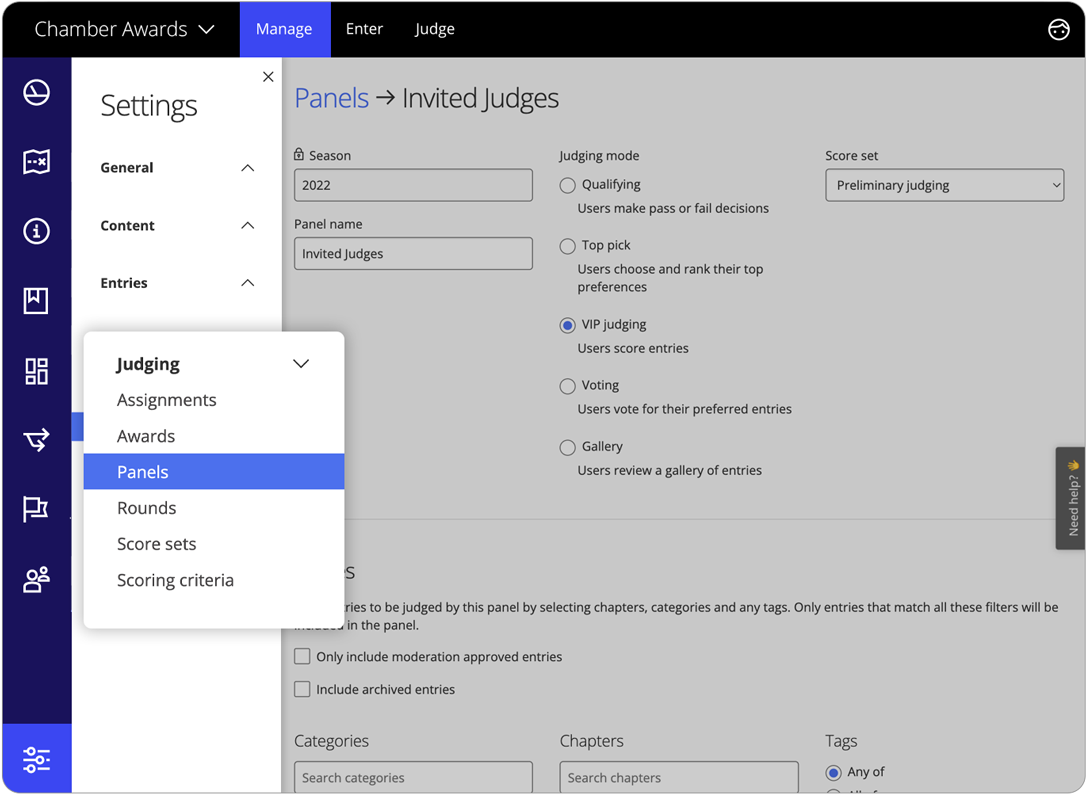
Task: Open the user profile icon top right
Action: (1058, 29)
